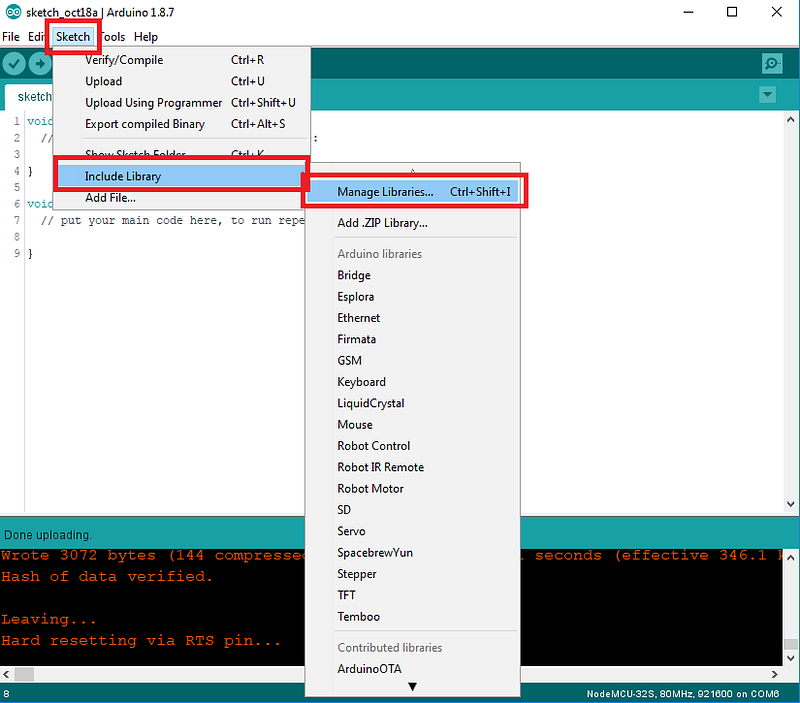Expand the Include Library submenu

pyautogui.click(x=181, y=176)
